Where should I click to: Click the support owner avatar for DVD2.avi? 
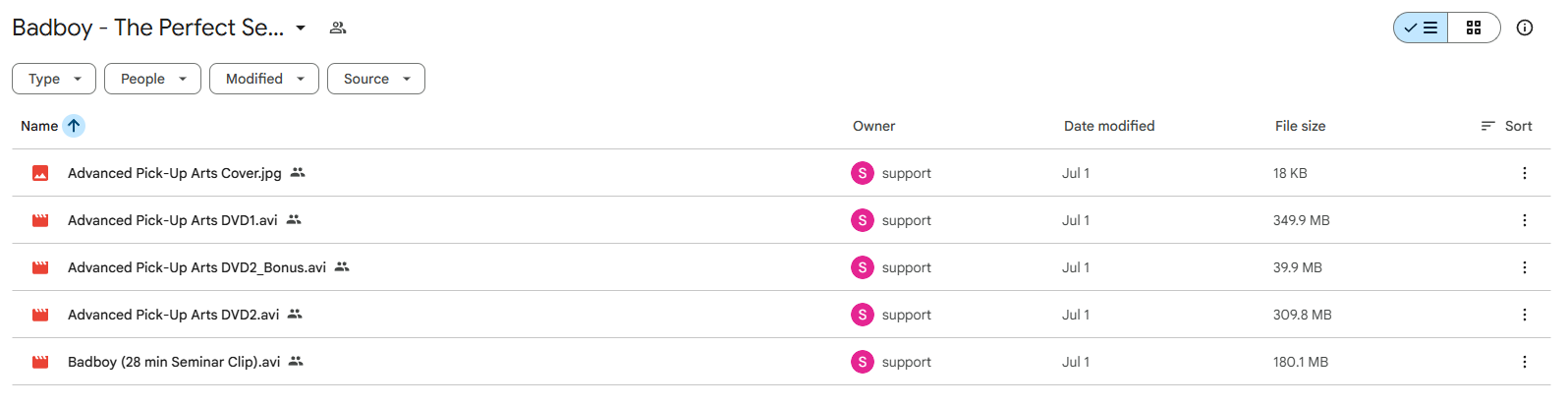(863, 315)
